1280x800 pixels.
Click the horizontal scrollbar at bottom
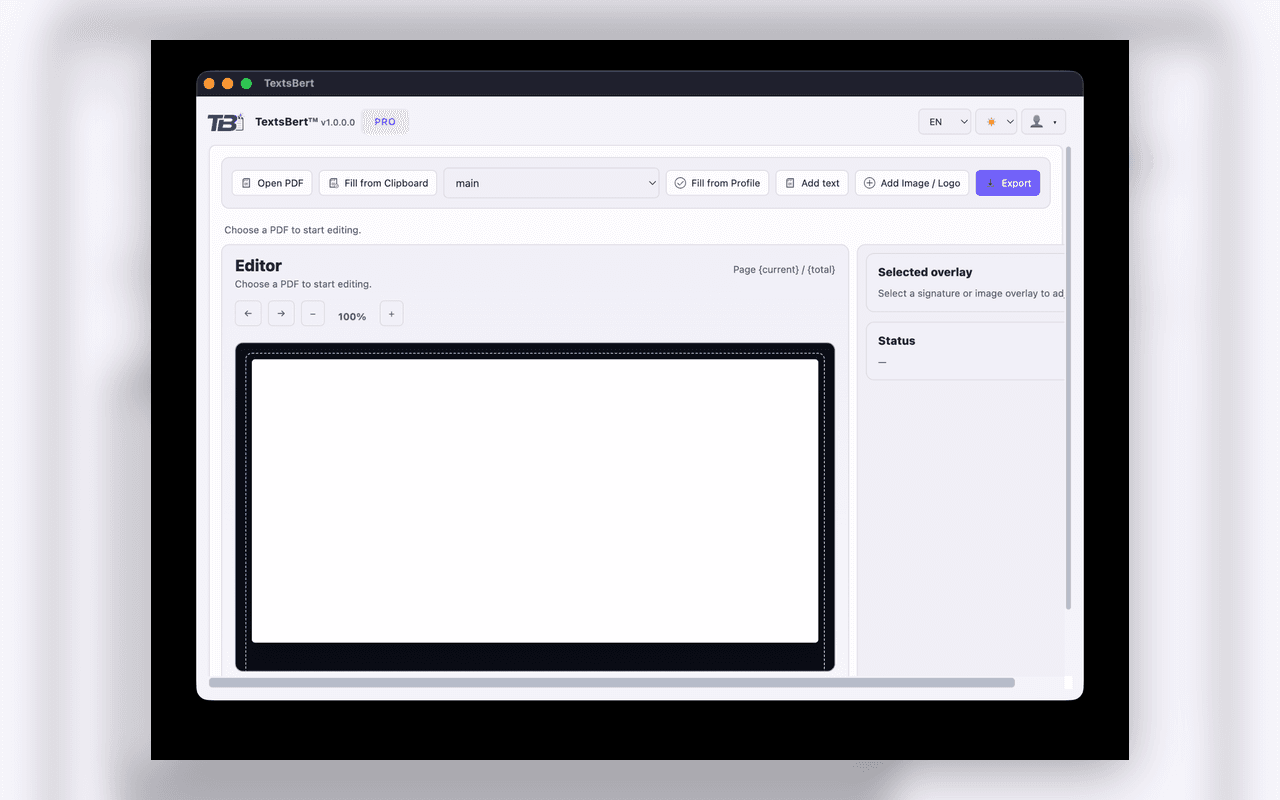[x=611, y=683]
